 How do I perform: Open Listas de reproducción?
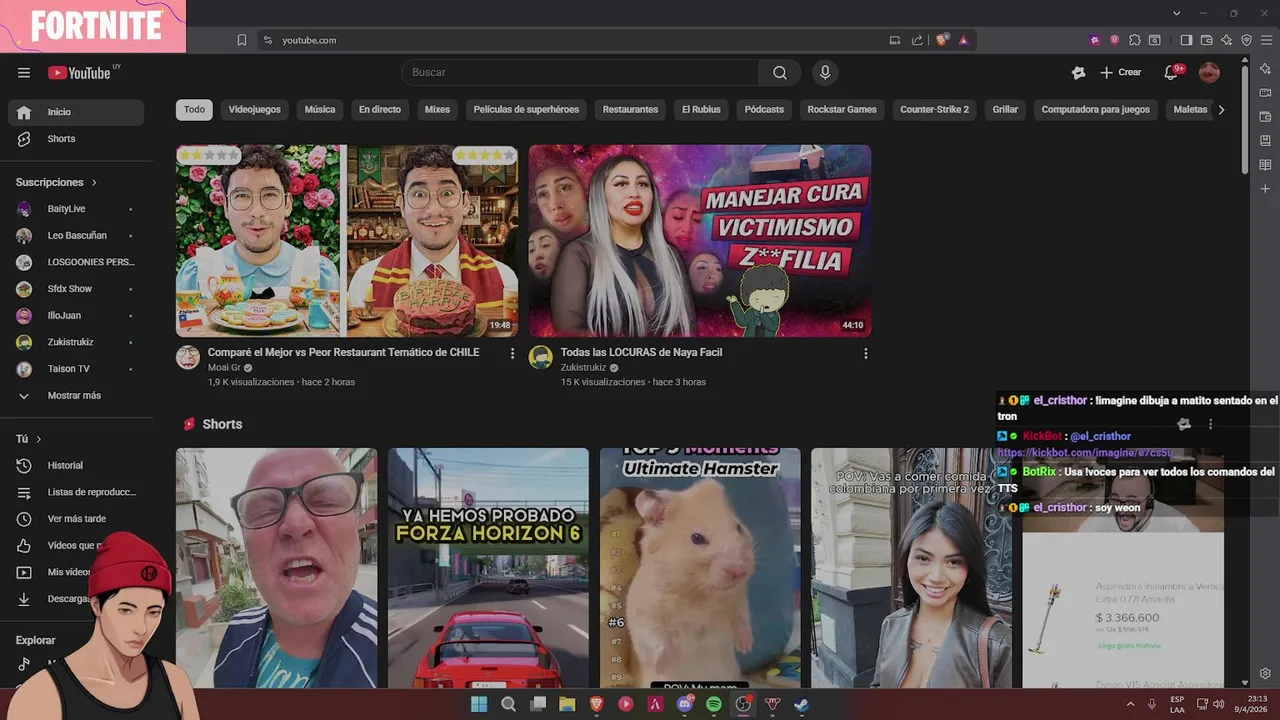[76, 492]
